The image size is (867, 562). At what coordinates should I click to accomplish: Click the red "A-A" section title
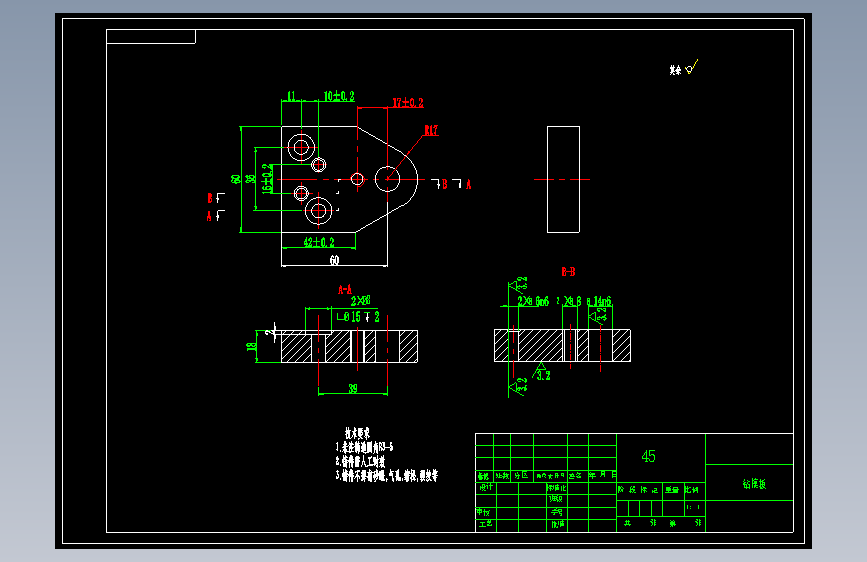tap(345, 289)
